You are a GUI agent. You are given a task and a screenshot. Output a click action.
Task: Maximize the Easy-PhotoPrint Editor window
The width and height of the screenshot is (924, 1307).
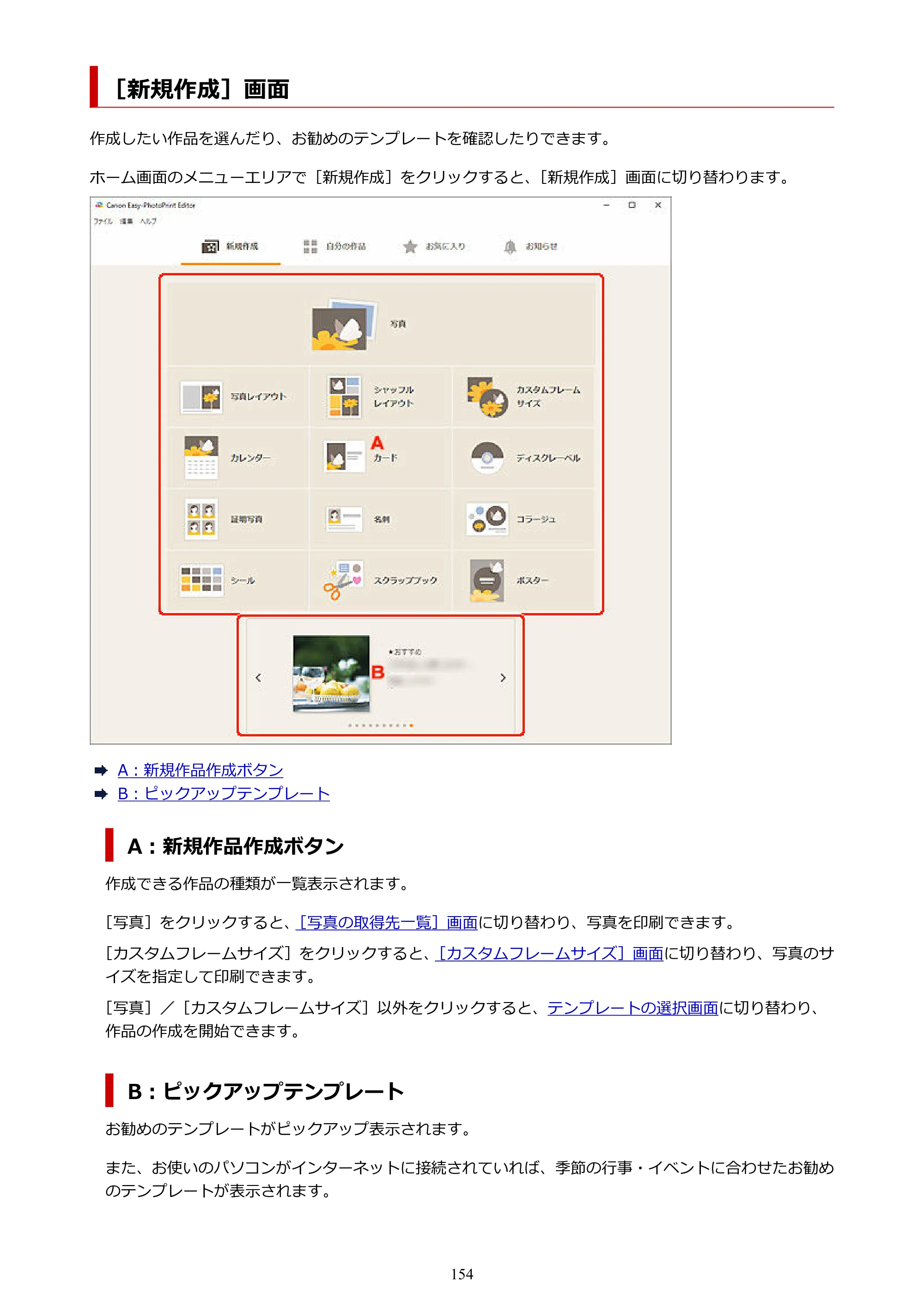tap(632, 205)
